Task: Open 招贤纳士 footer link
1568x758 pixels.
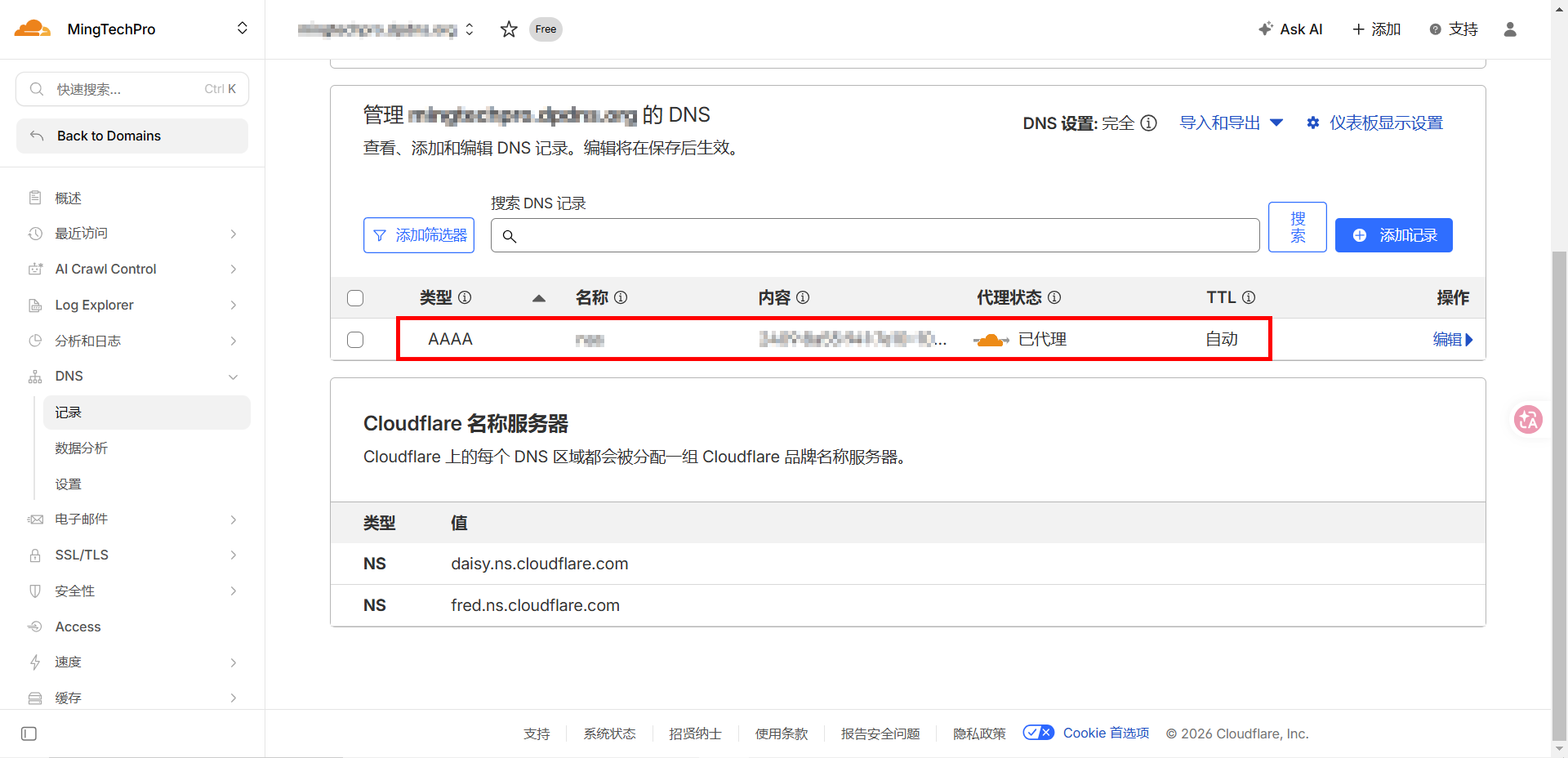Action: pyautogui.click(x=695, y=733)
